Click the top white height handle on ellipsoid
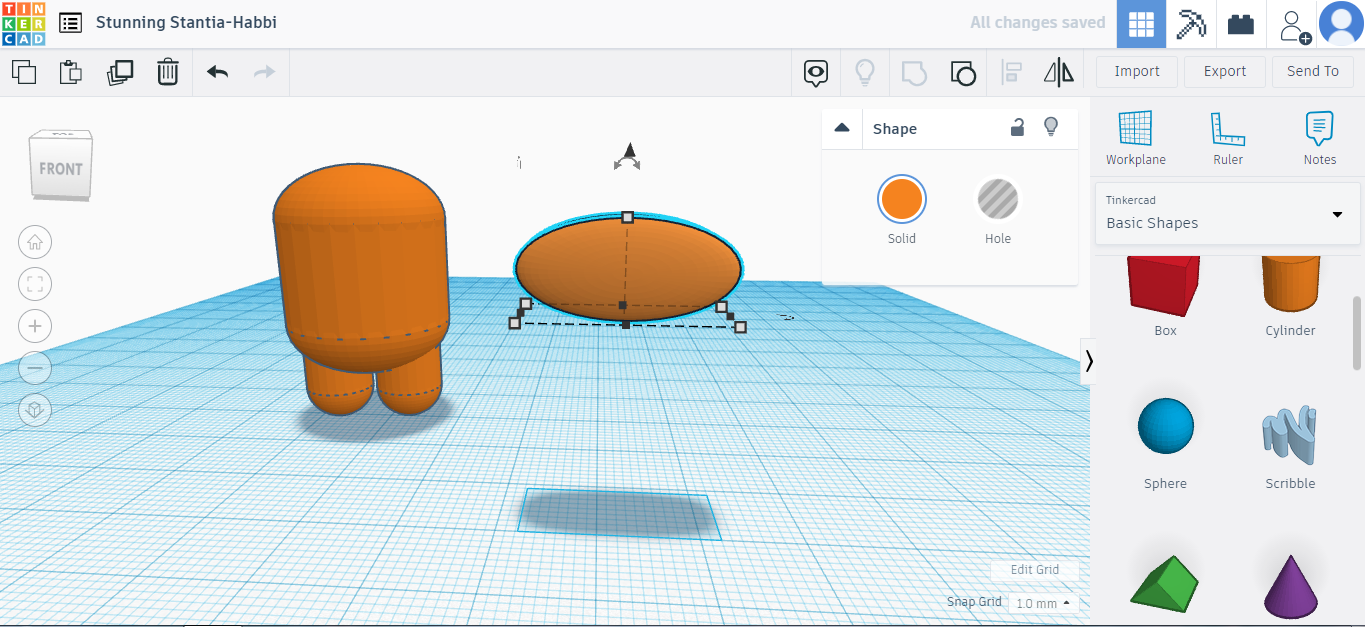The height and width of the screenshot is (627, 1365). pyautogui.click(x=628, y=217)
